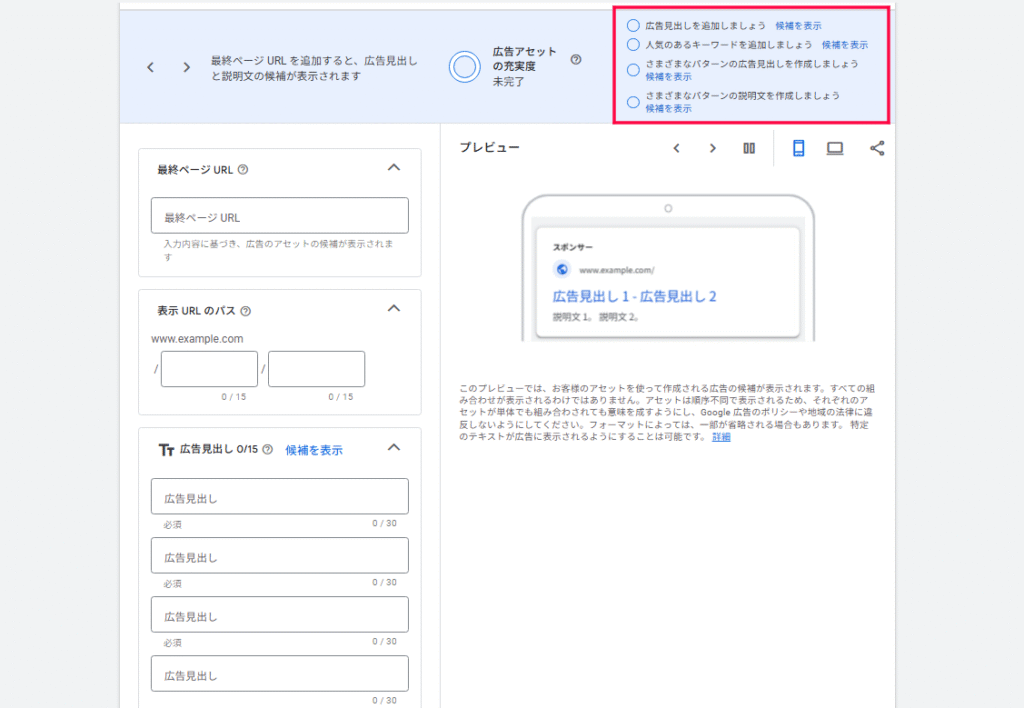Image resolution: width=1024 pixels, height=708 pixels.
Task: Switch preview to desktop view
Action: pyautogui.click(x=834, y=147)
